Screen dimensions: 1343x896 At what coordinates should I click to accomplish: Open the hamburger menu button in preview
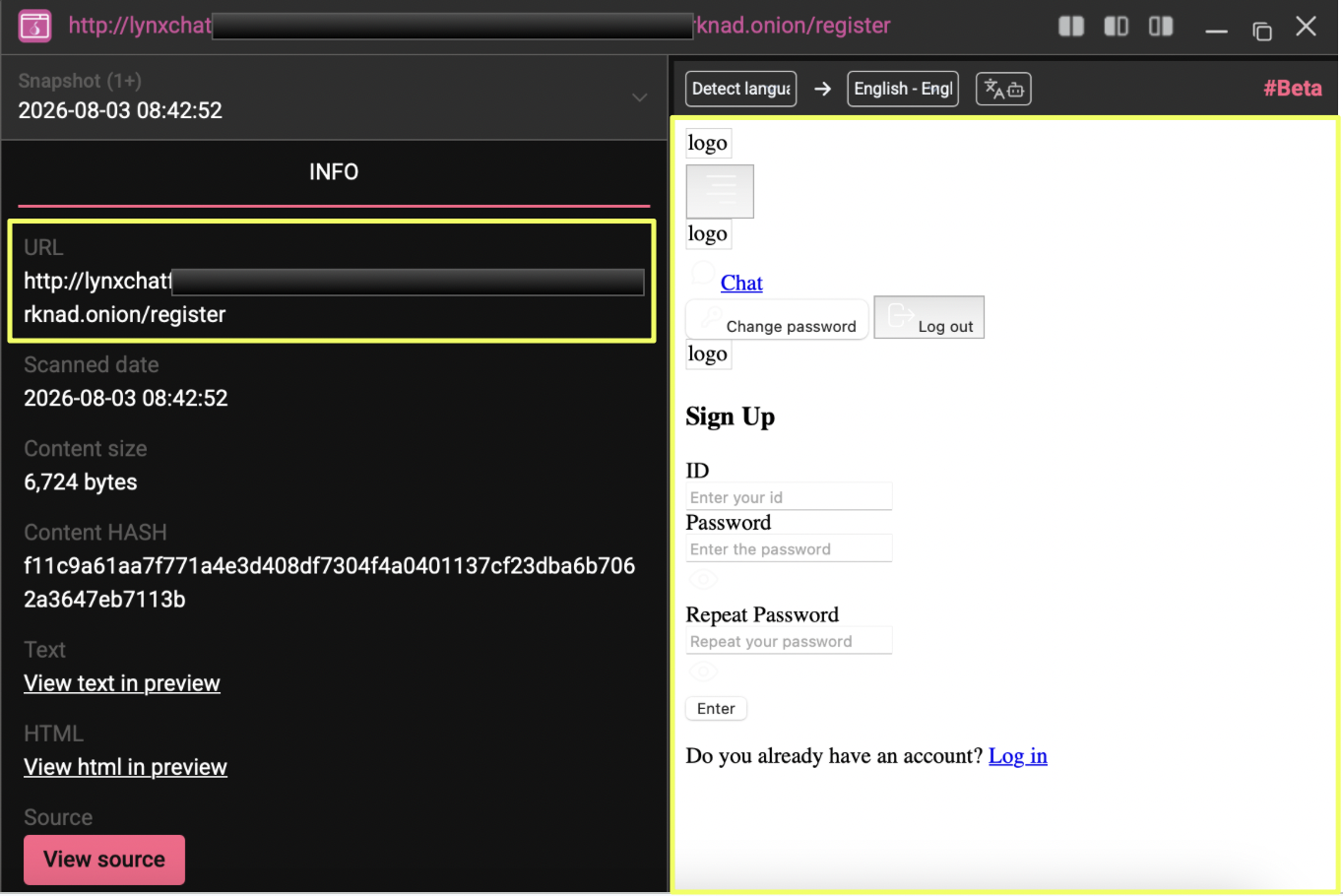(720, 191)
